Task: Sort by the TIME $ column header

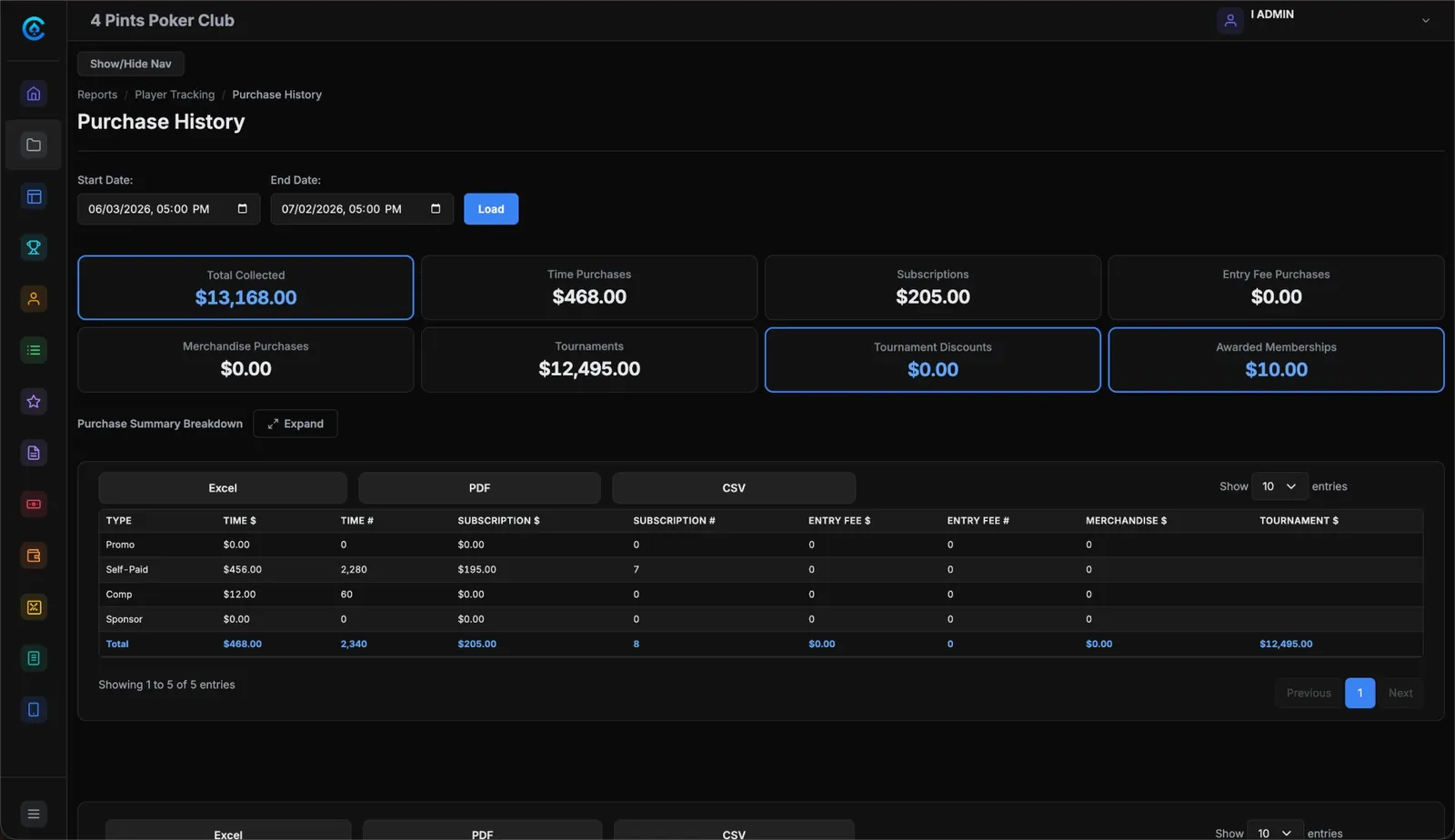Action: [x=240, y=521]
